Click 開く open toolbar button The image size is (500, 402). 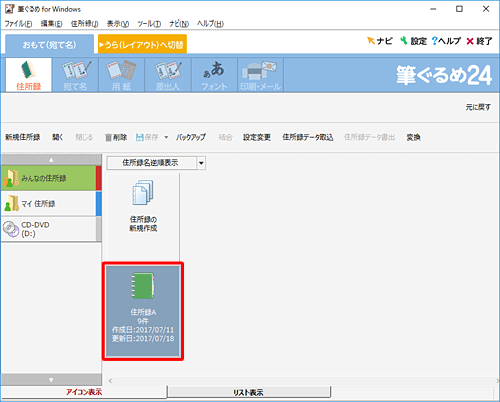58,137
